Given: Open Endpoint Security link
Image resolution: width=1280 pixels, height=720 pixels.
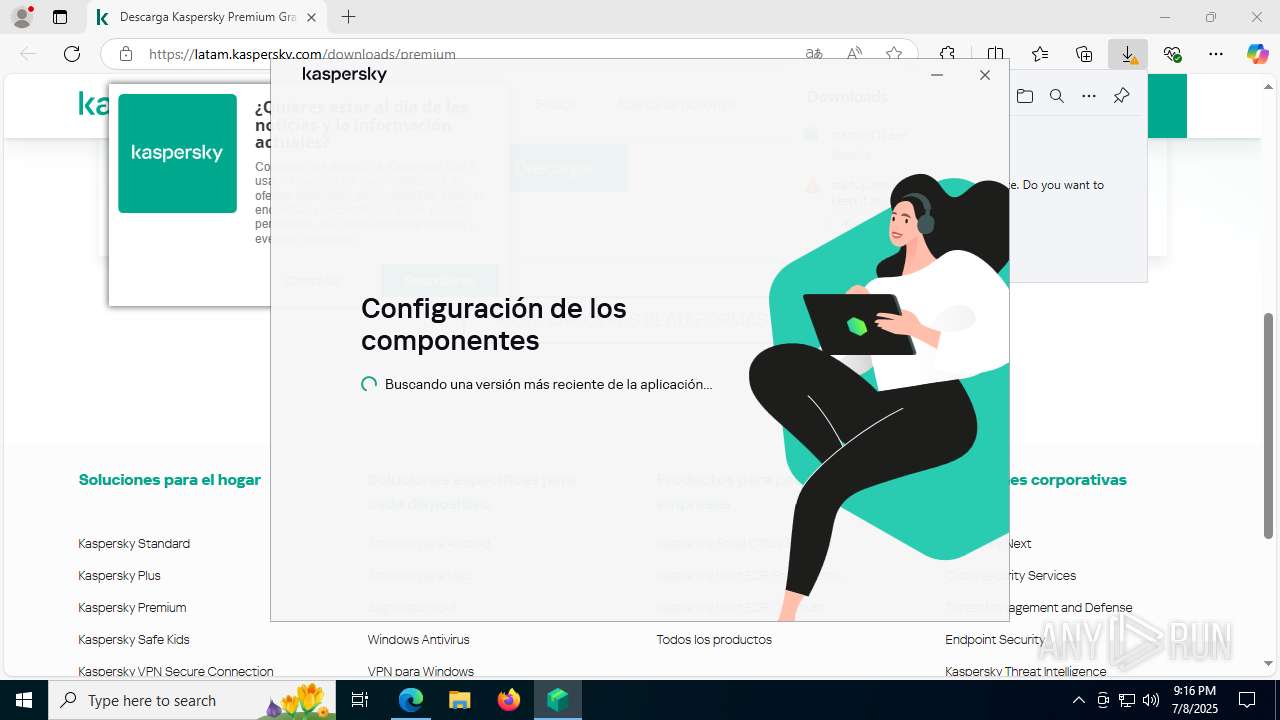Looking at the screenshot, I should pos(994,639).
